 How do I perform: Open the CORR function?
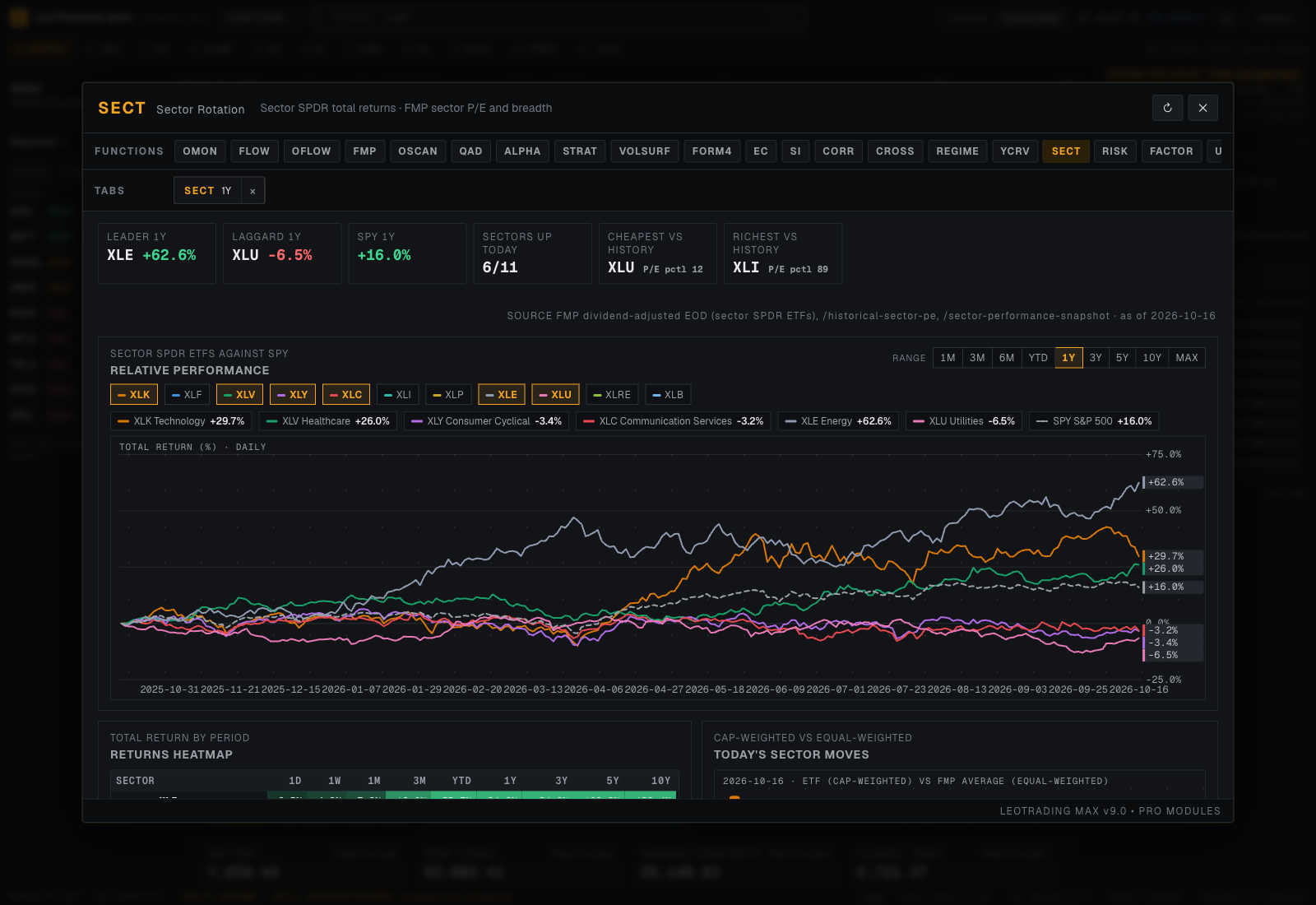[x=838, y=151]
